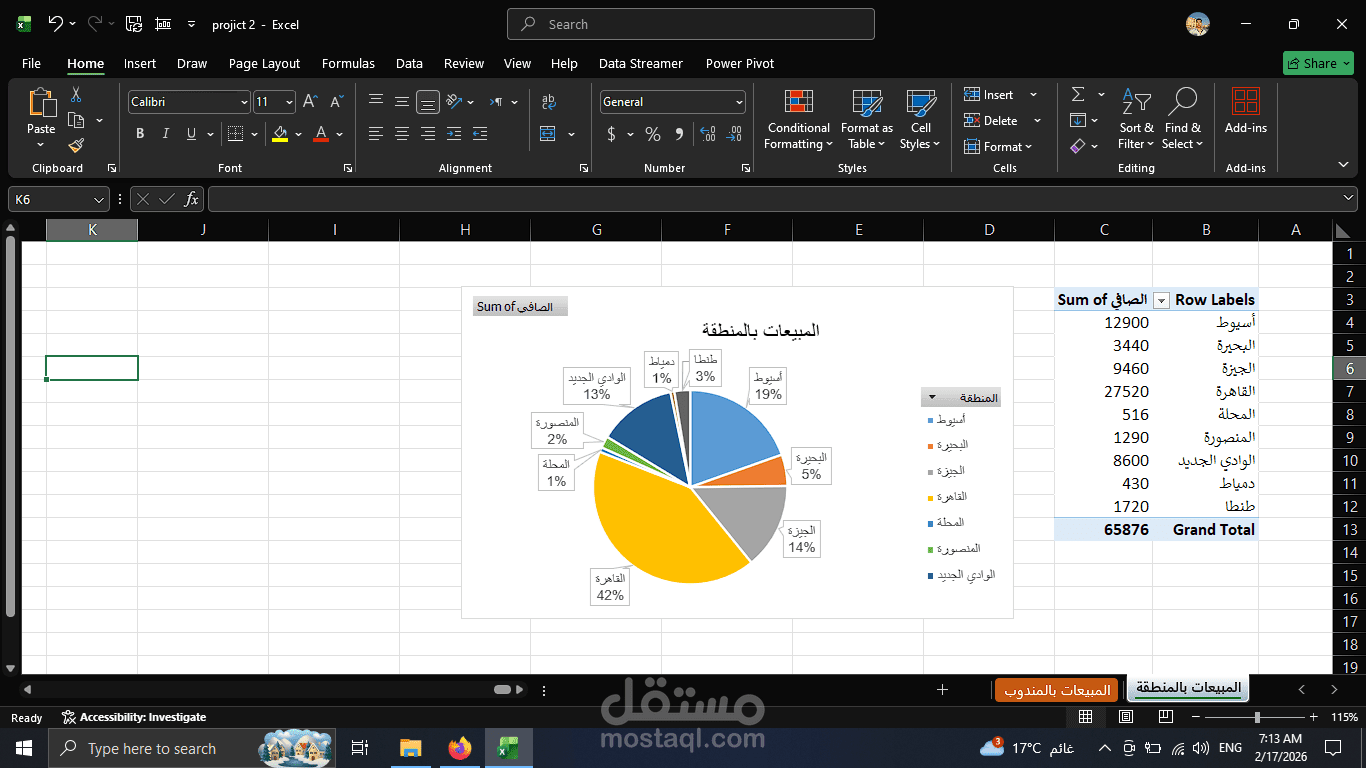Toggle the Comma Style format

pos(678,133)
